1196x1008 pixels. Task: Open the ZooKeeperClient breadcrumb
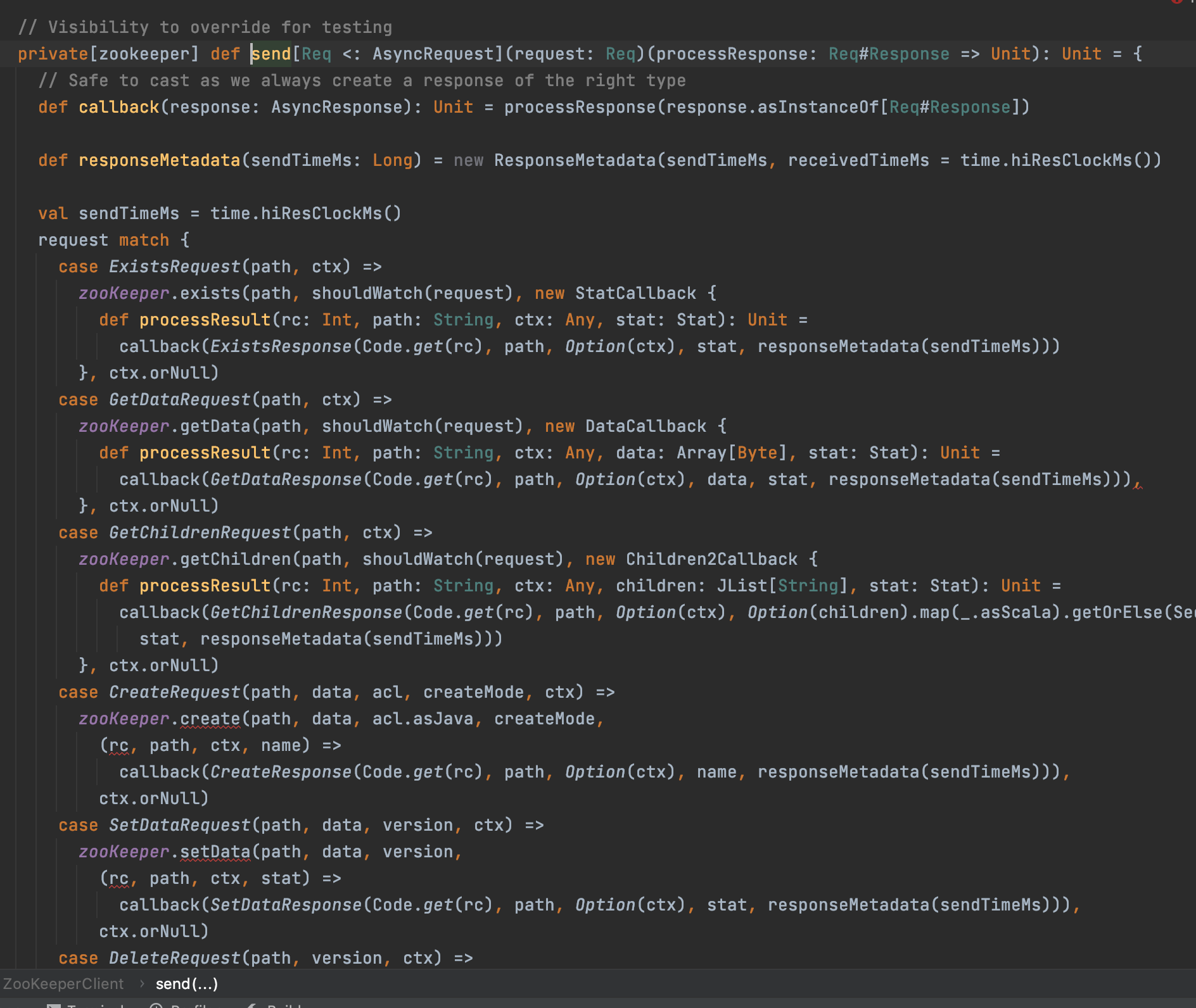[x=63, y=983]
